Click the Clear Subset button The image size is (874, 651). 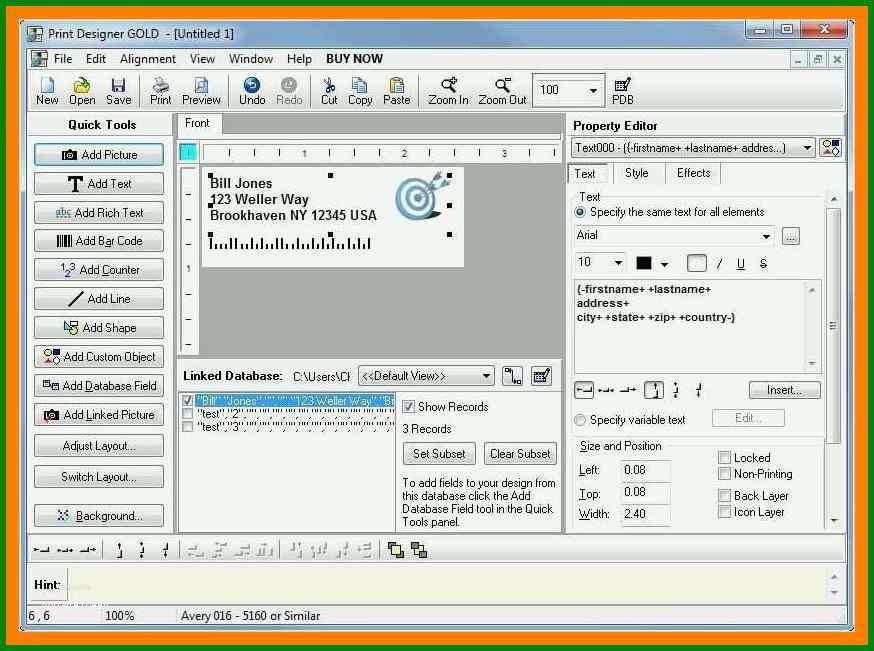[x=520, y=454]
